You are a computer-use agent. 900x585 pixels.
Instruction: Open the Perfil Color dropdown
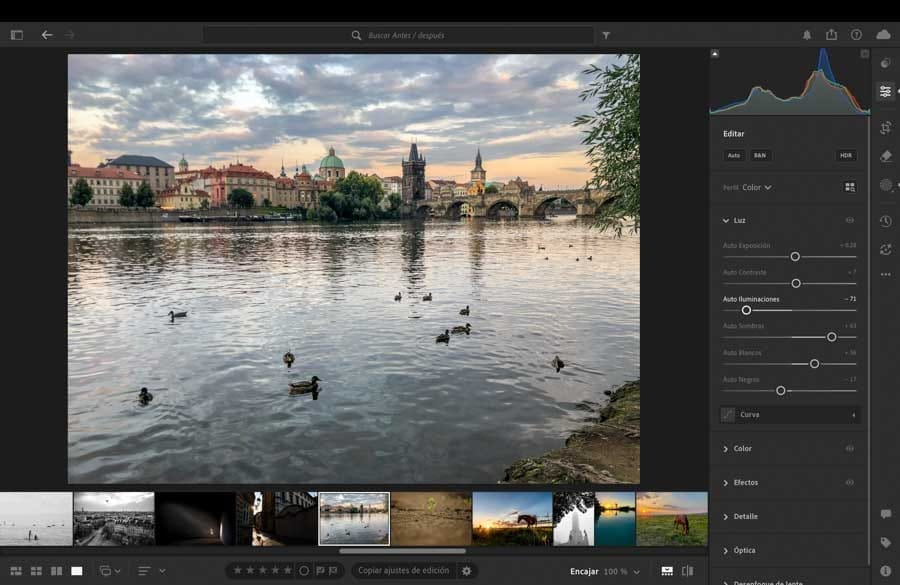pyautogui.click(x=756, y=187)
